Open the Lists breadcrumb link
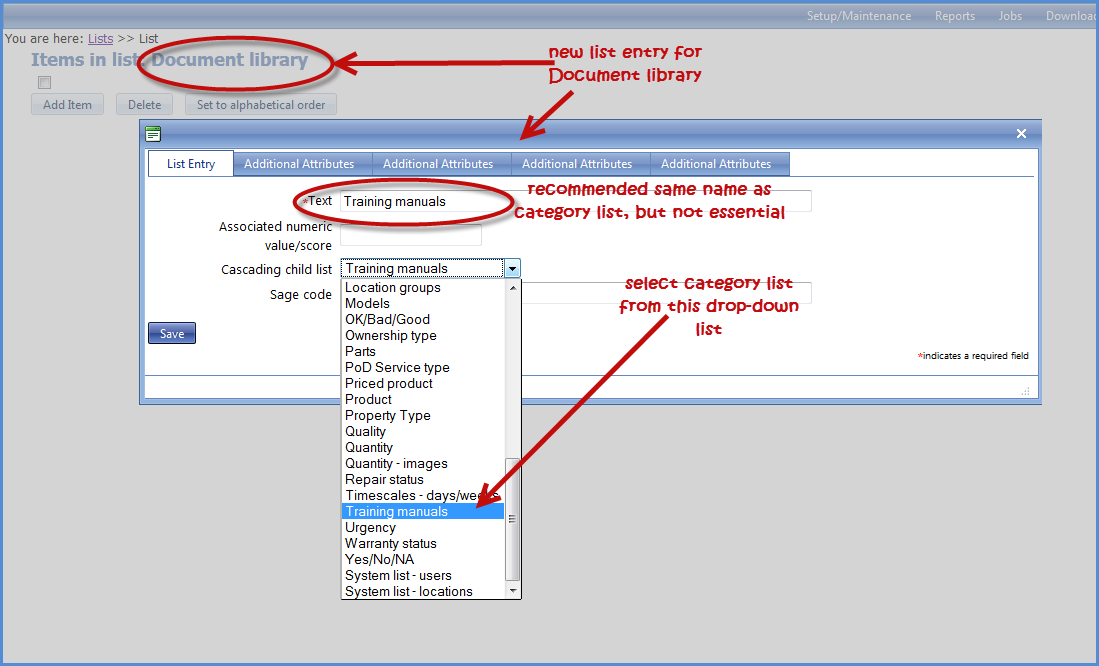This screenshot has height=666, width=1099. [x=99, y=37]
